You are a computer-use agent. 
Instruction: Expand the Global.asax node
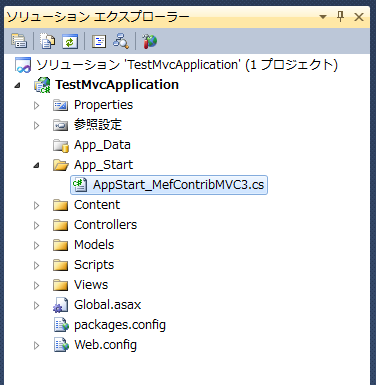37,305
